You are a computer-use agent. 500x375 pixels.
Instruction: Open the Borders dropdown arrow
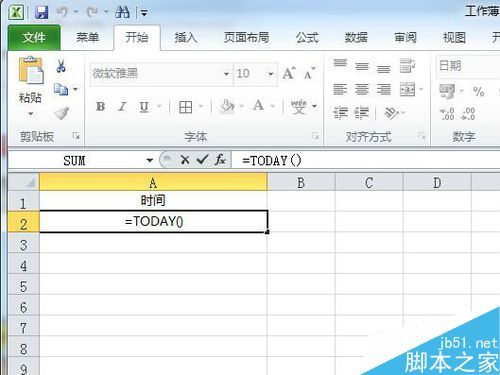coord(201,107)
